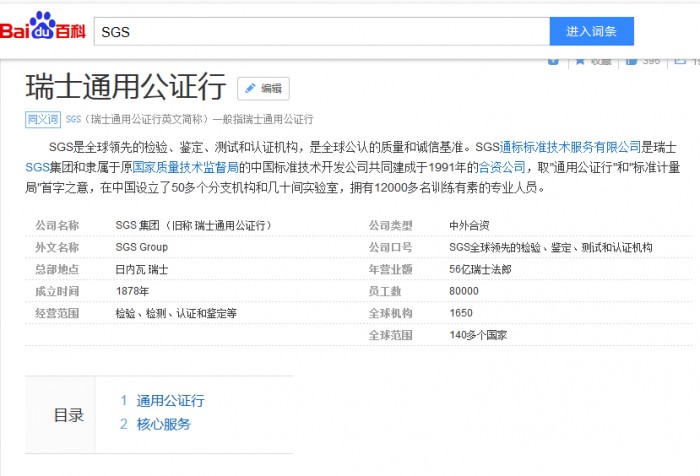Image resolution: width=700 pixels, height=476 pixels.
Task: Click the value SGS Group
Action: 142,247
